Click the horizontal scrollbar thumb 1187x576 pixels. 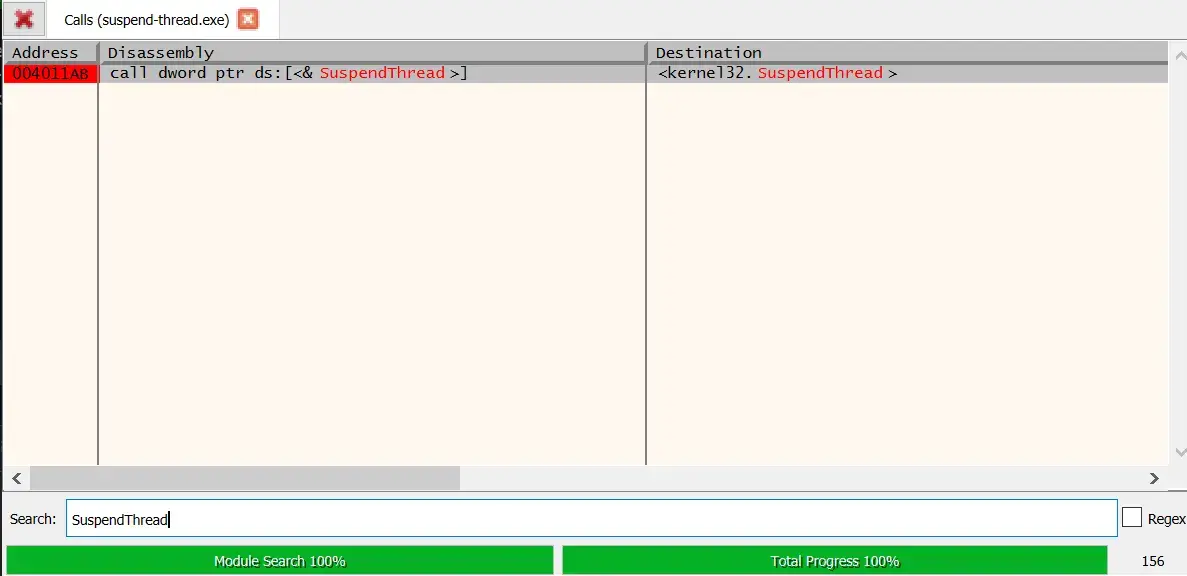(x=245, y=478)
